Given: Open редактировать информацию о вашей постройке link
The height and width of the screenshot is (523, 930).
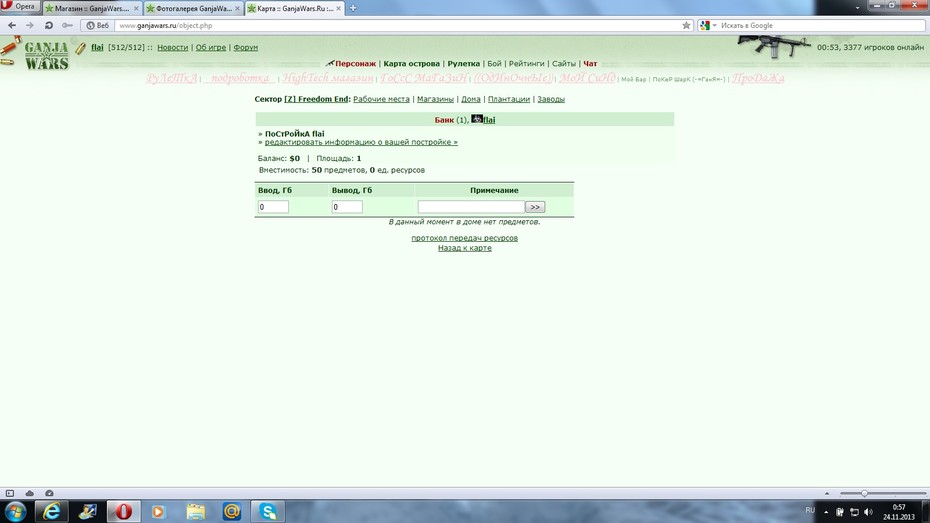Looking at the screenshot, I should coord(361,142).
